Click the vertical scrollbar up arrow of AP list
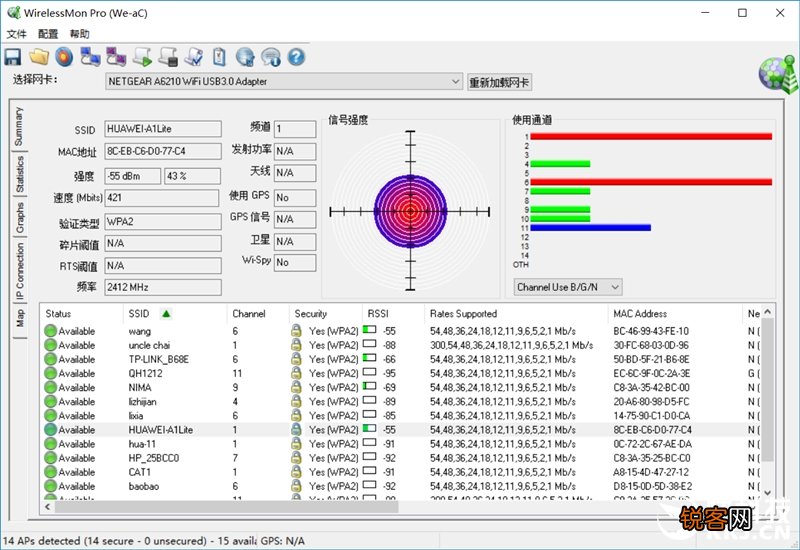 click(767, 312)
